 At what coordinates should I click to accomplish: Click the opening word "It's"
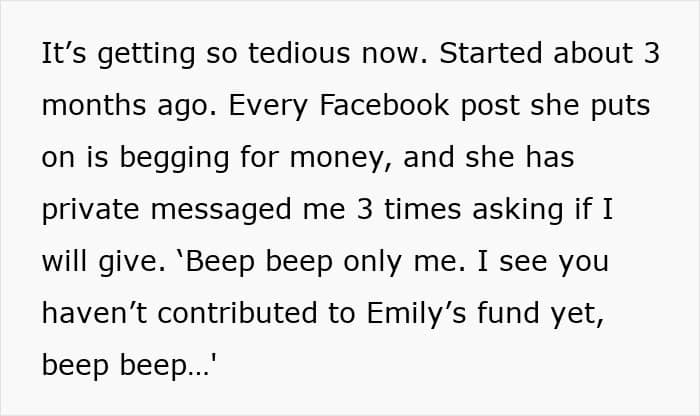click(x=63, y=53)
